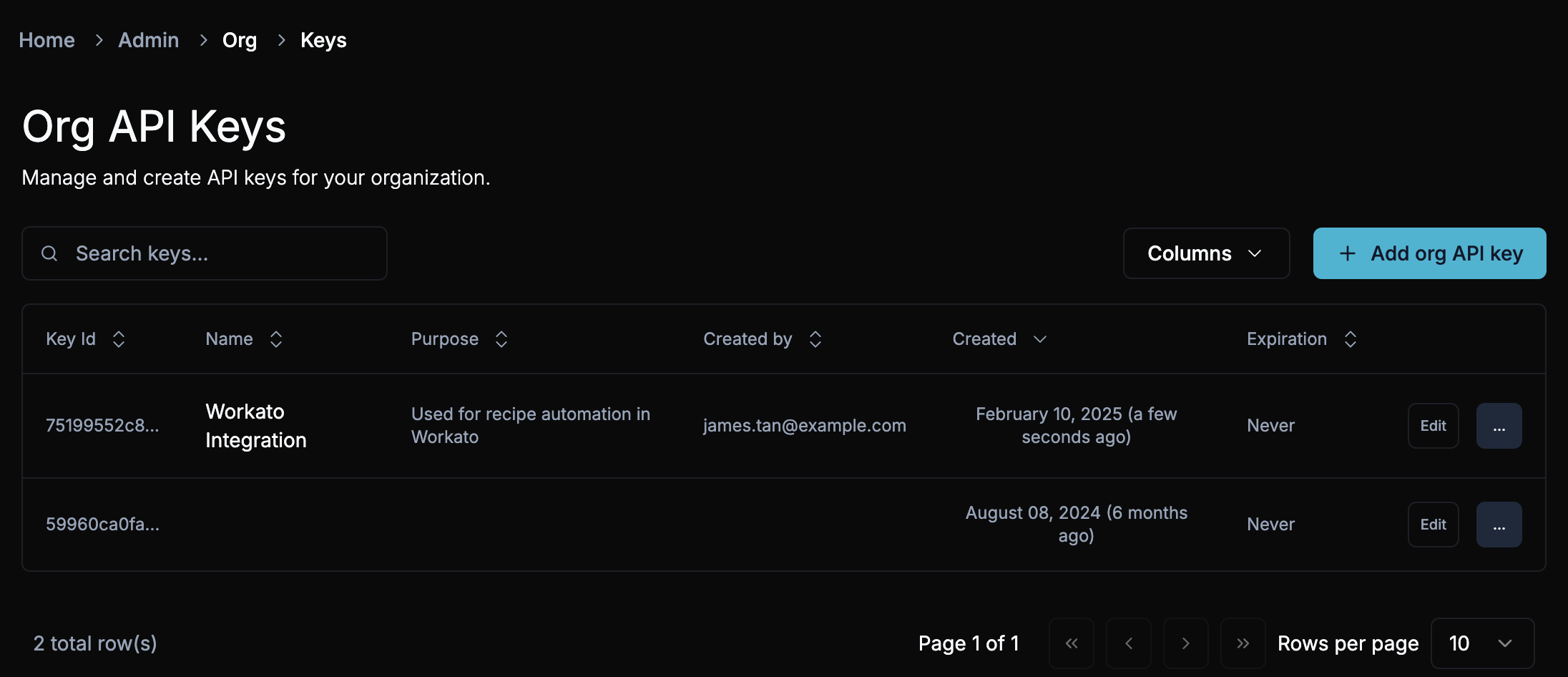The width and height of the screenshot is (1568, 677).
Task: Navigate to Home via breadcrumb
Action: (x=46, y=40)
